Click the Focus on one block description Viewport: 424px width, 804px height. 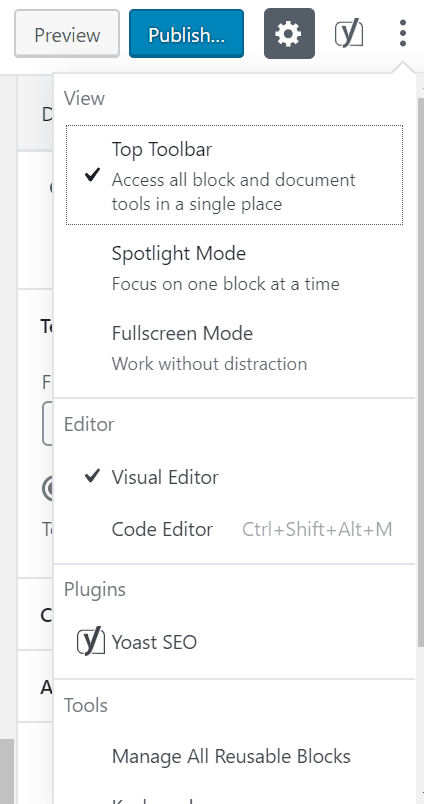click(226, 284)
